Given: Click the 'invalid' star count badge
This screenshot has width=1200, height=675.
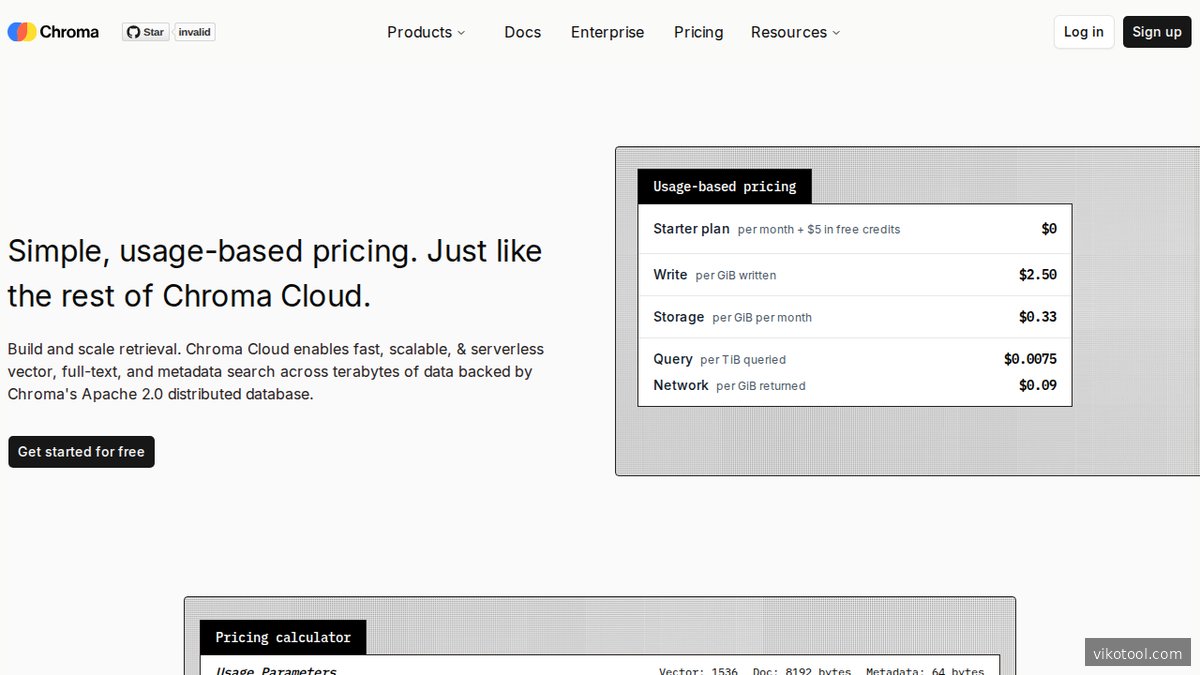Looking at the screenshot, I should pyautogui.click(x=194, y=31).
